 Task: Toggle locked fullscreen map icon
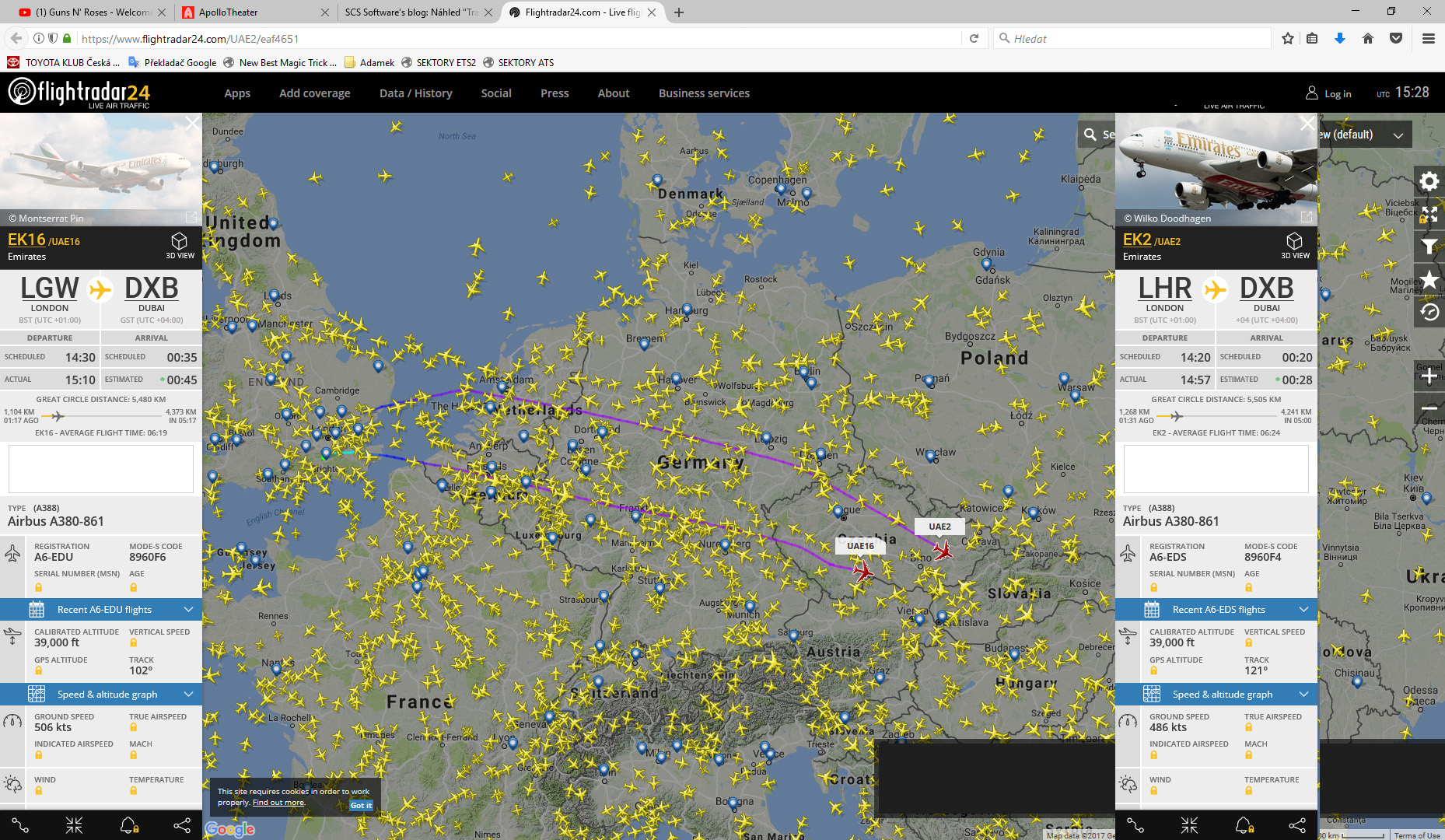point(1429,215)
